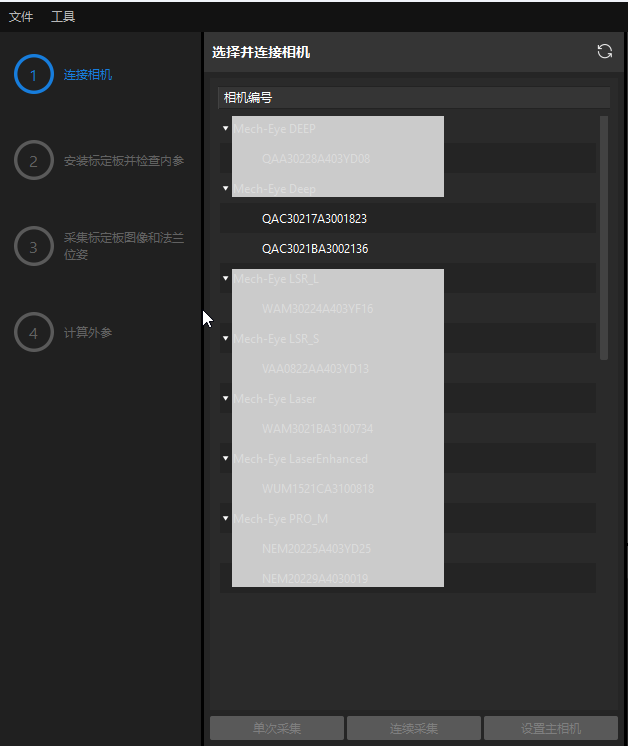
Task: Select step 3 circle for 采集标定板图像和法兰位姿
Action: point(33,246)
